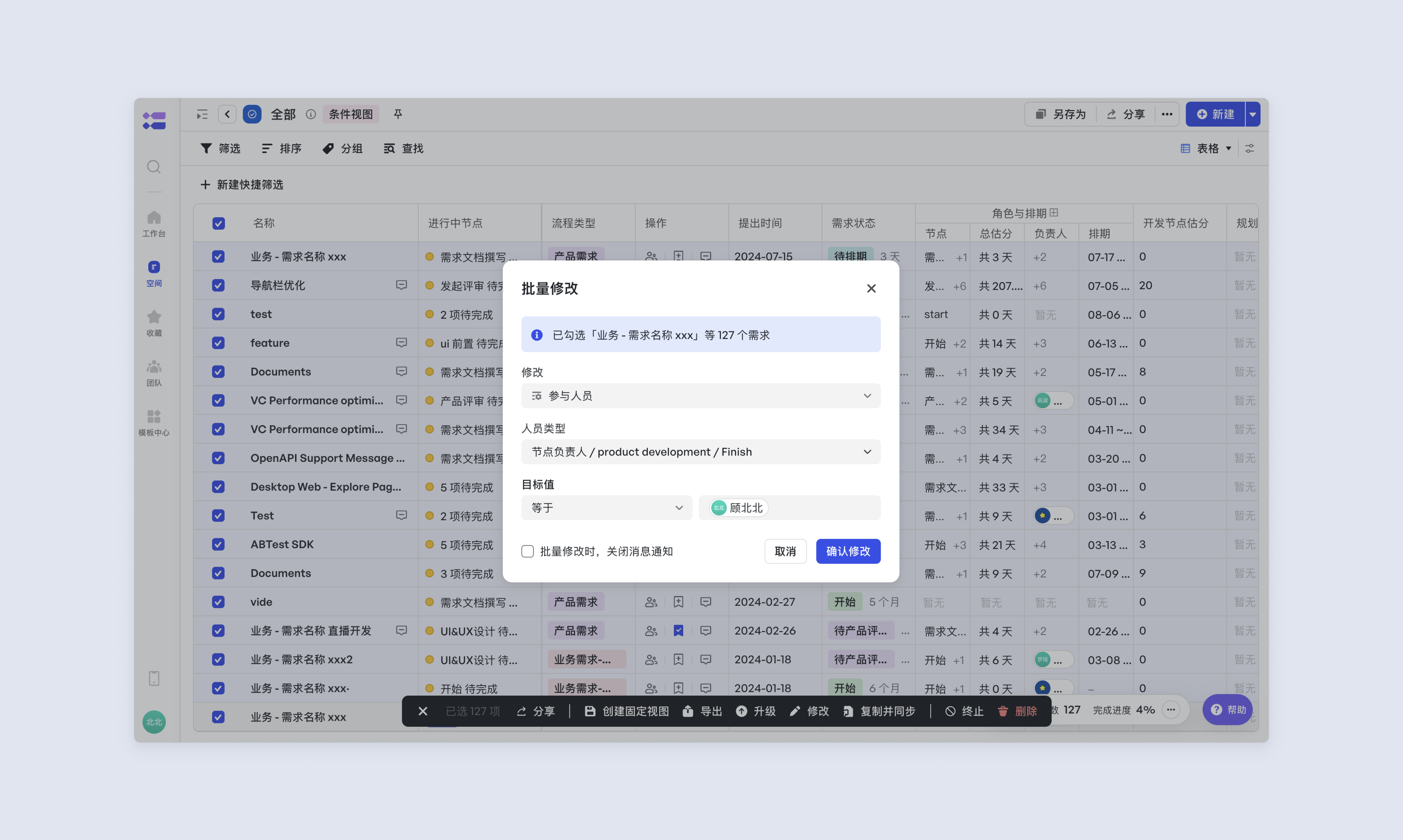Uncheck the OpenAPI Support Message row checkbox
Screen dimensions: 1403x840
pyautogui.click(x=218, y=458)
